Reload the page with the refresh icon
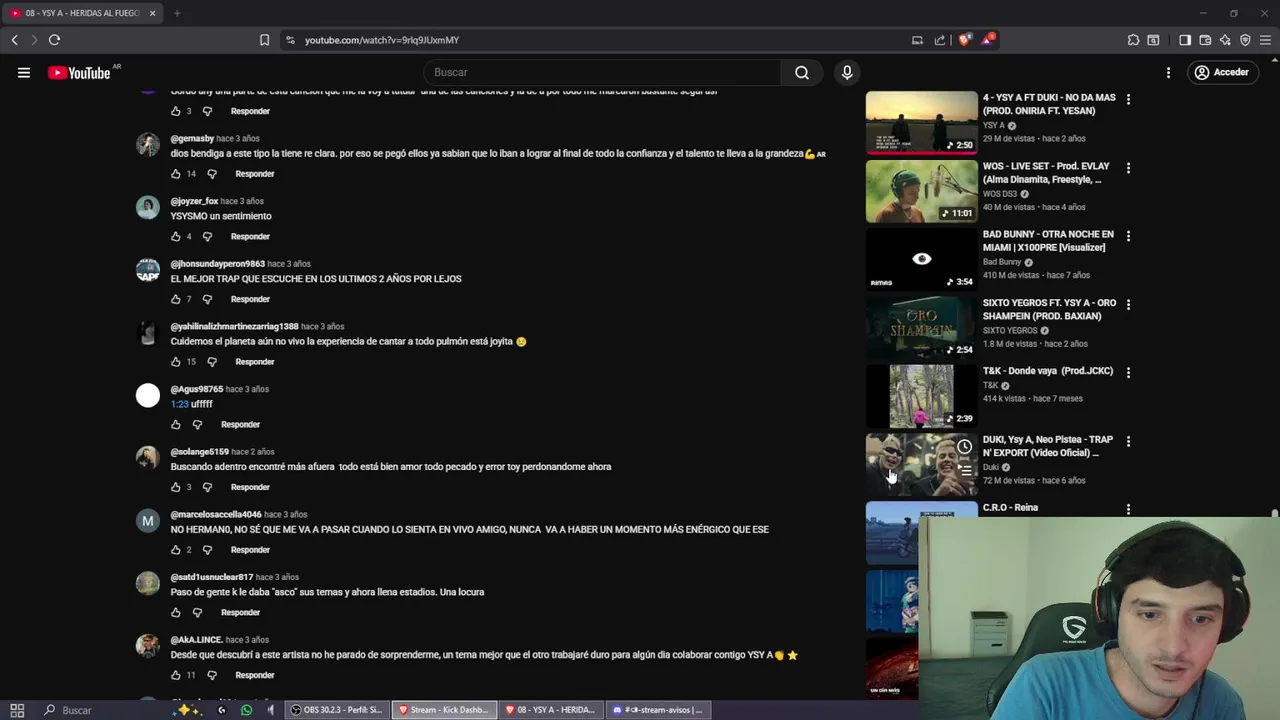 pyautogui.click(x=54, y=40)
